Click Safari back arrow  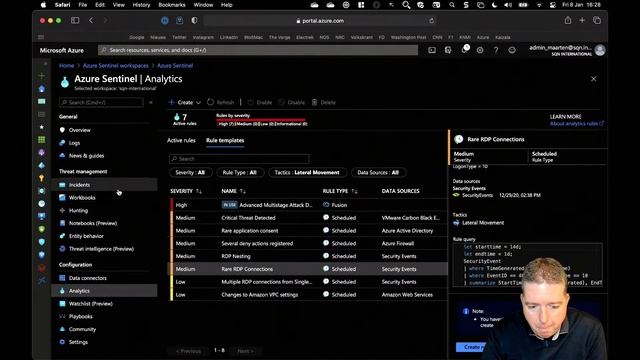[x=91, y=20]
